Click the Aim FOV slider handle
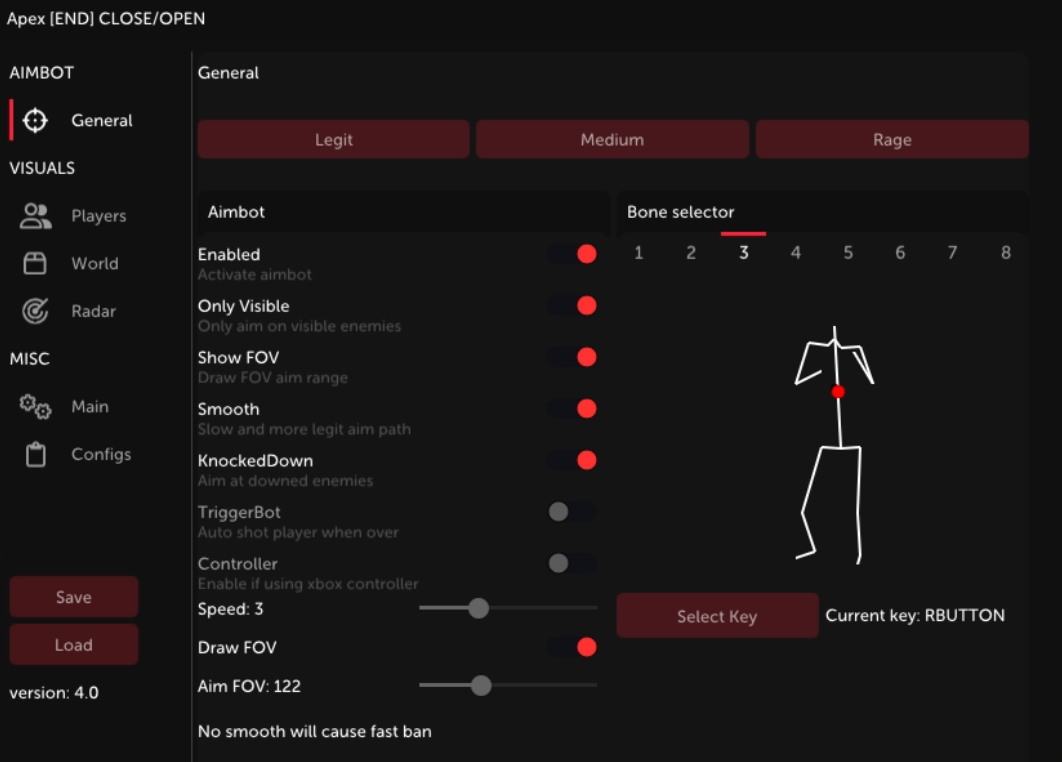Image resolution: width=1062 pixels, height=762 pixels. point(481,685)
